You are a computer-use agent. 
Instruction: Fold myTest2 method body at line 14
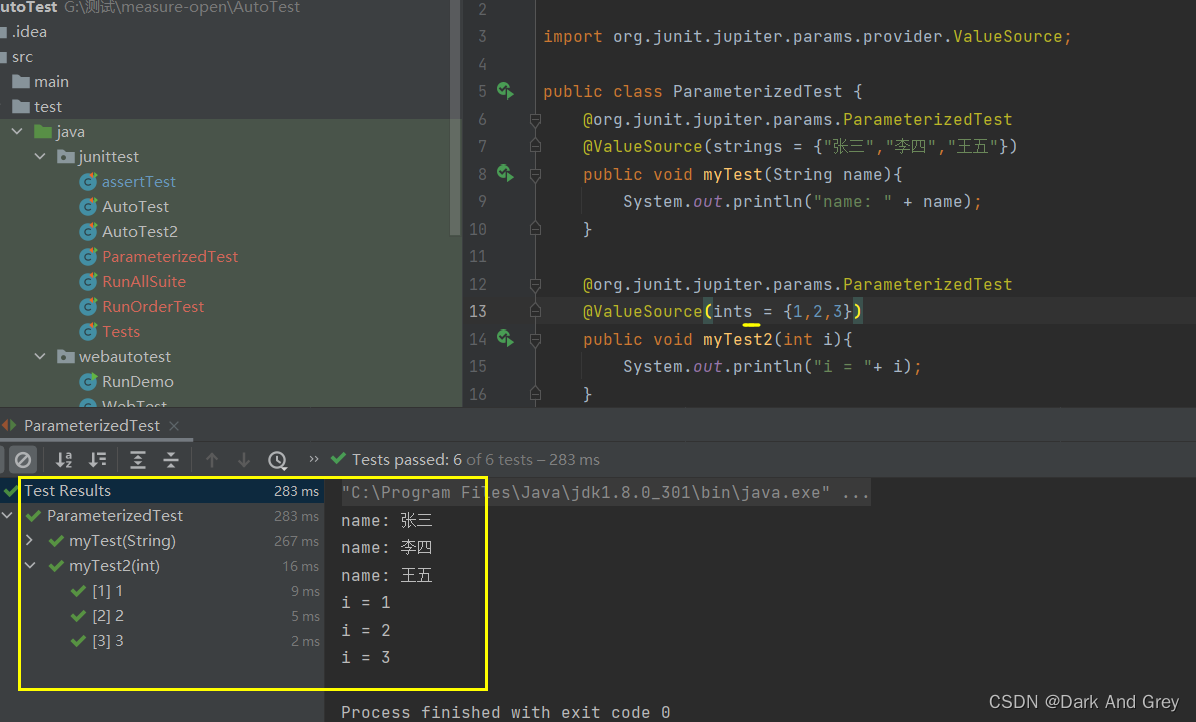535,339
